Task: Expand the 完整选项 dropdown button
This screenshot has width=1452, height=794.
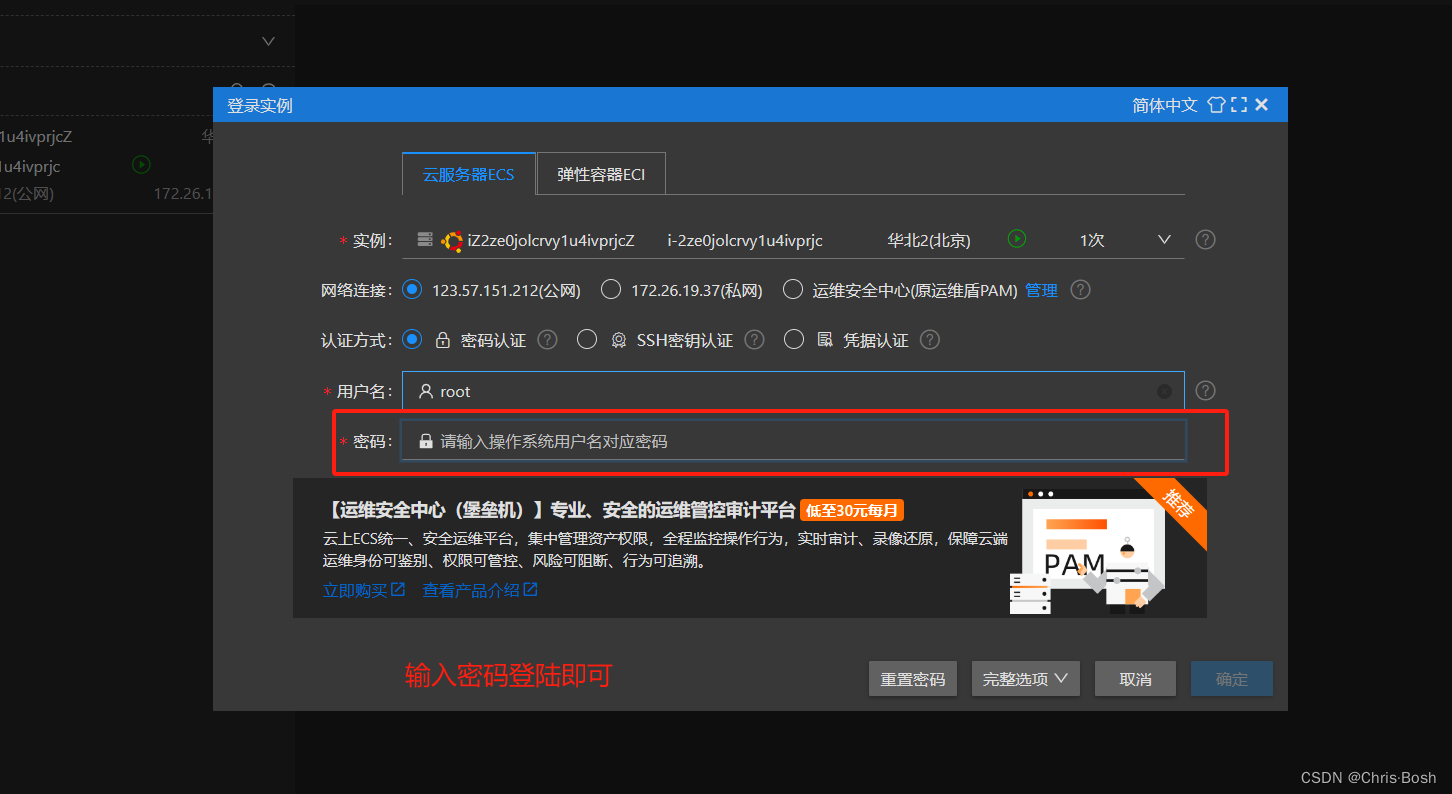Action: [x=1026, y=679]
